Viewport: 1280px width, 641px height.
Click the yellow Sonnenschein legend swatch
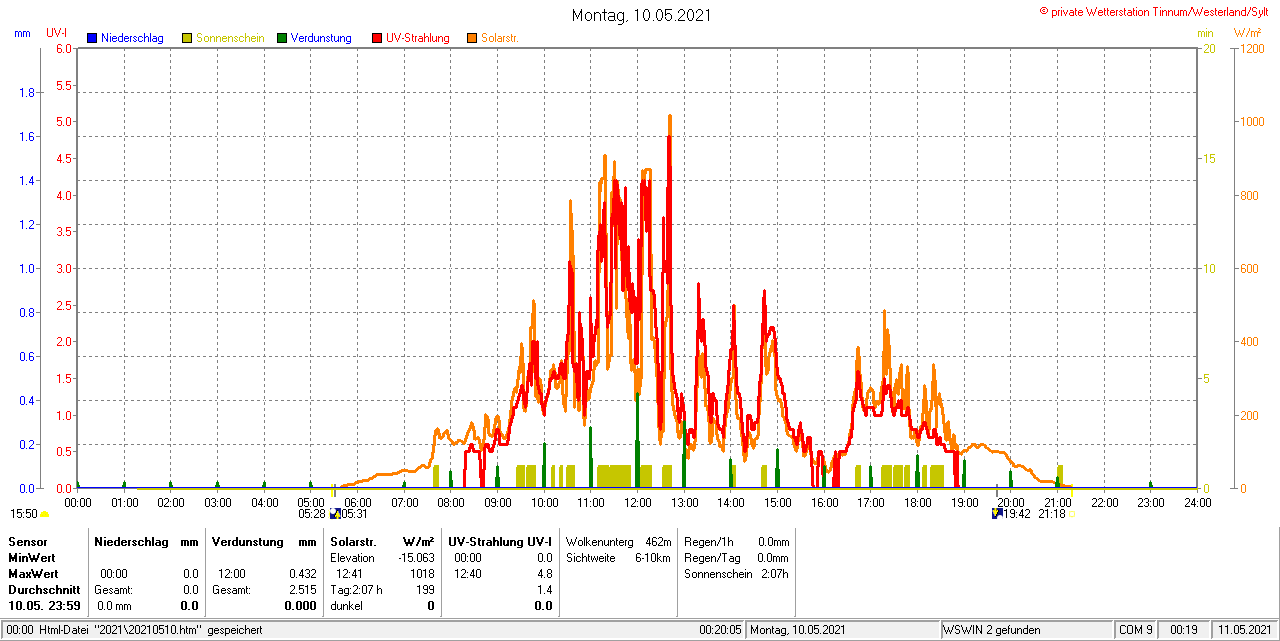tap(187, 38)
